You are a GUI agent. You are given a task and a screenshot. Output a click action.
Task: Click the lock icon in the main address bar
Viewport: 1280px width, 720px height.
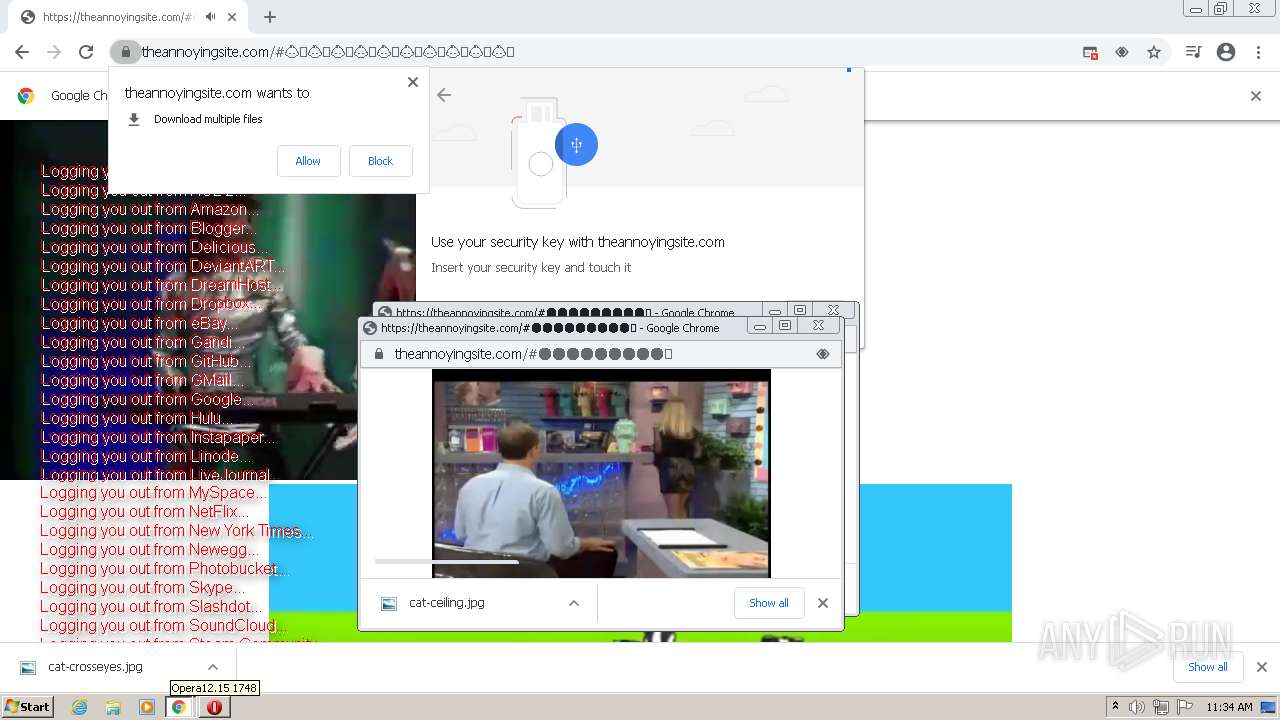[x=124, y=52]
